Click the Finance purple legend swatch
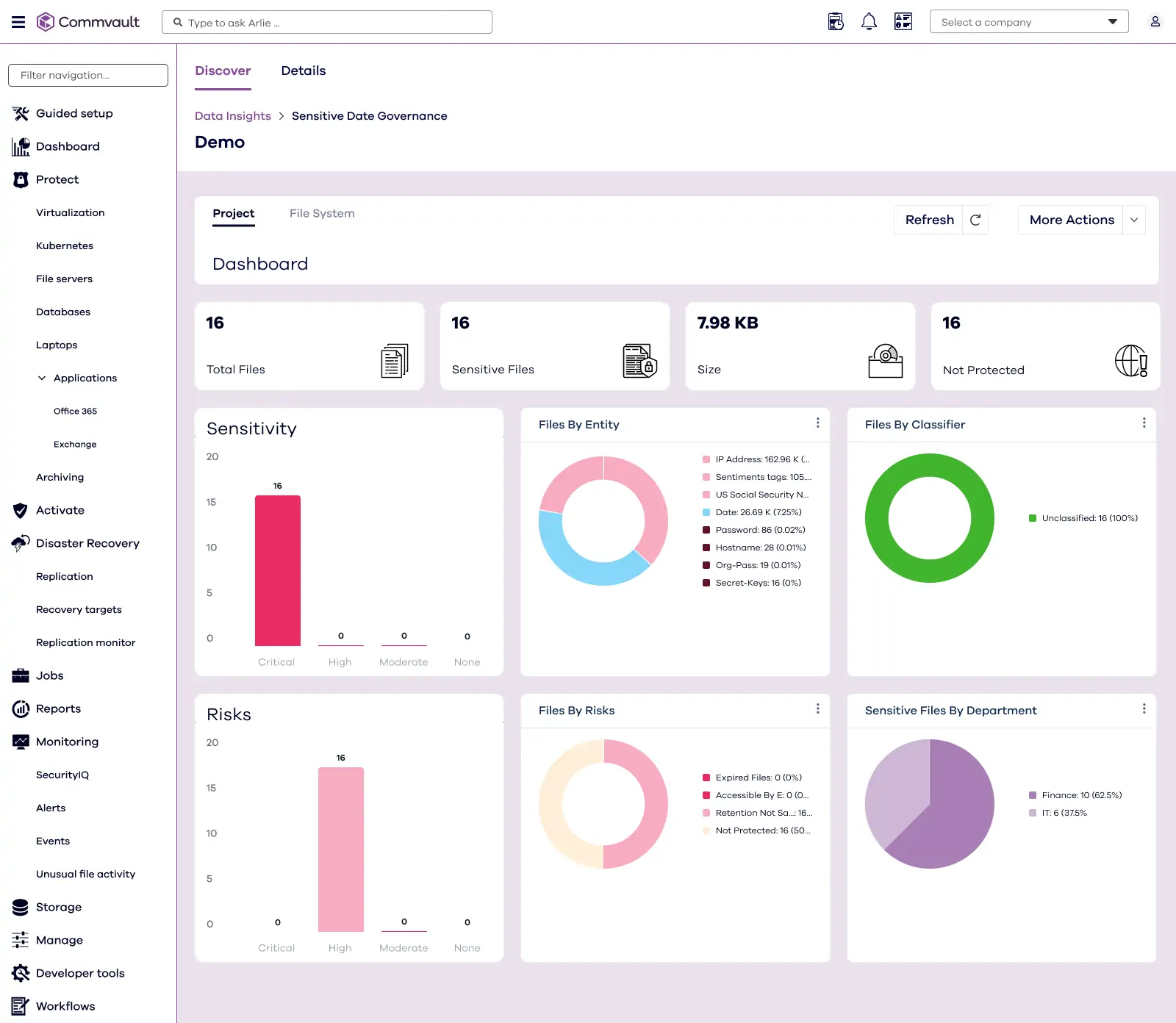Image resolution: width=1176 pixels, height=1023 pixels. (1033, 795)
